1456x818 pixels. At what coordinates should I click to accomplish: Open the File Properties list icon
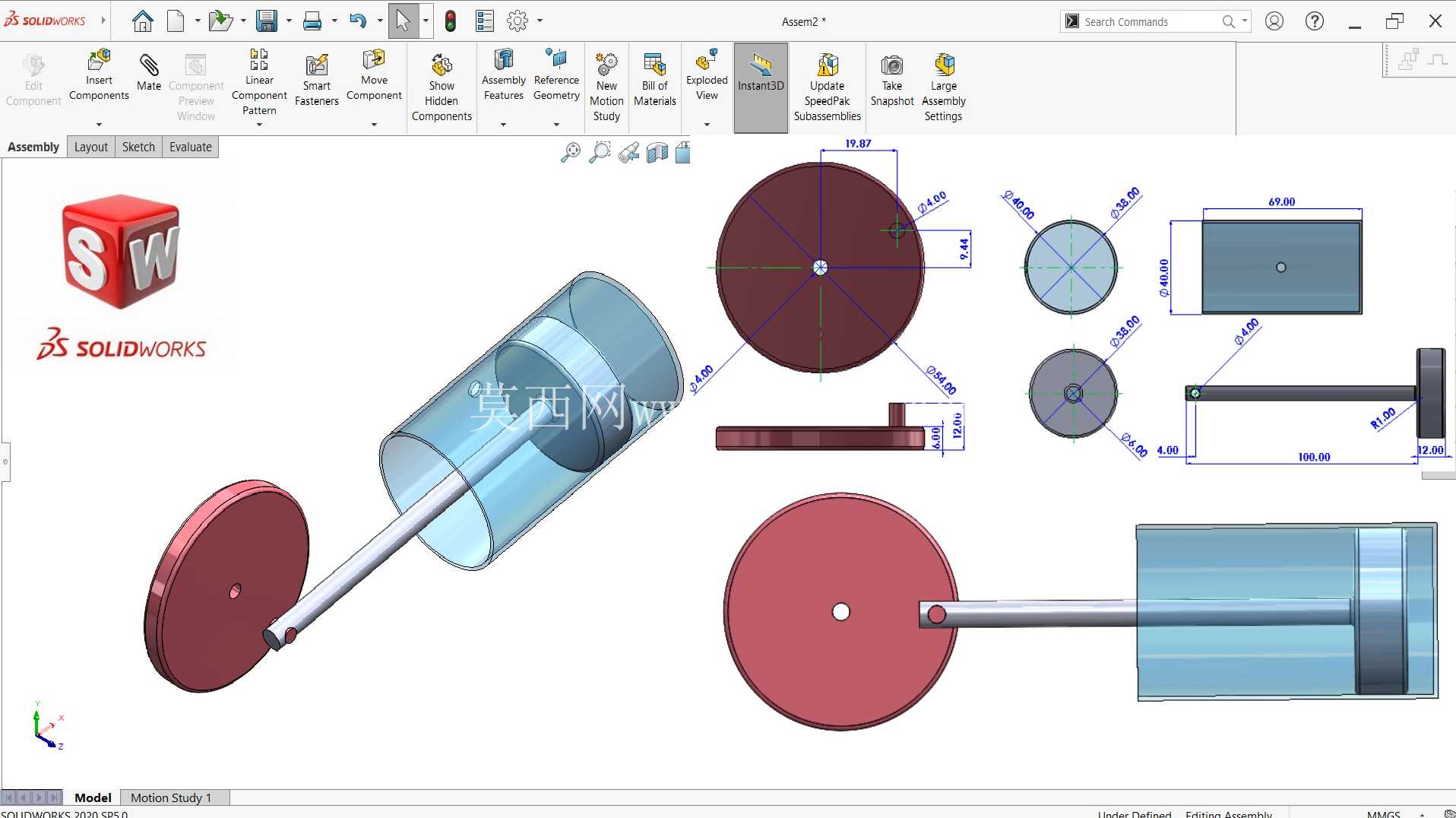pos(485,21)
